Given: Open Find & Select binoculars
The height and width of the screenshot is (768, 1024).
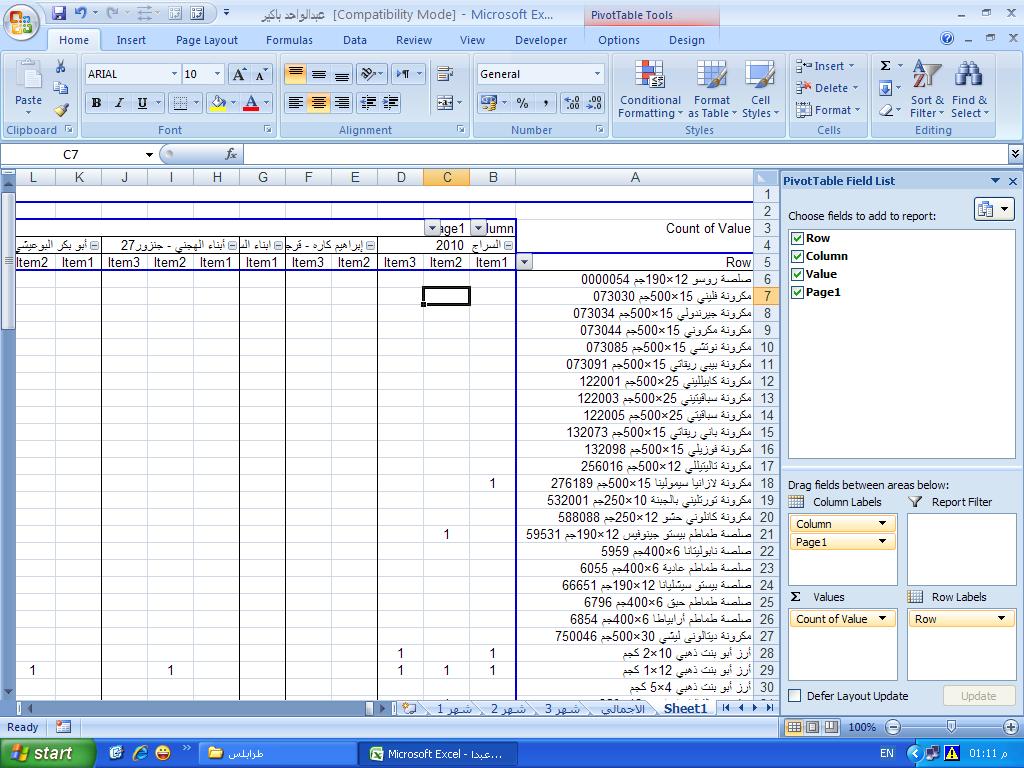Looking at the screenshot, I should [969, 89].
